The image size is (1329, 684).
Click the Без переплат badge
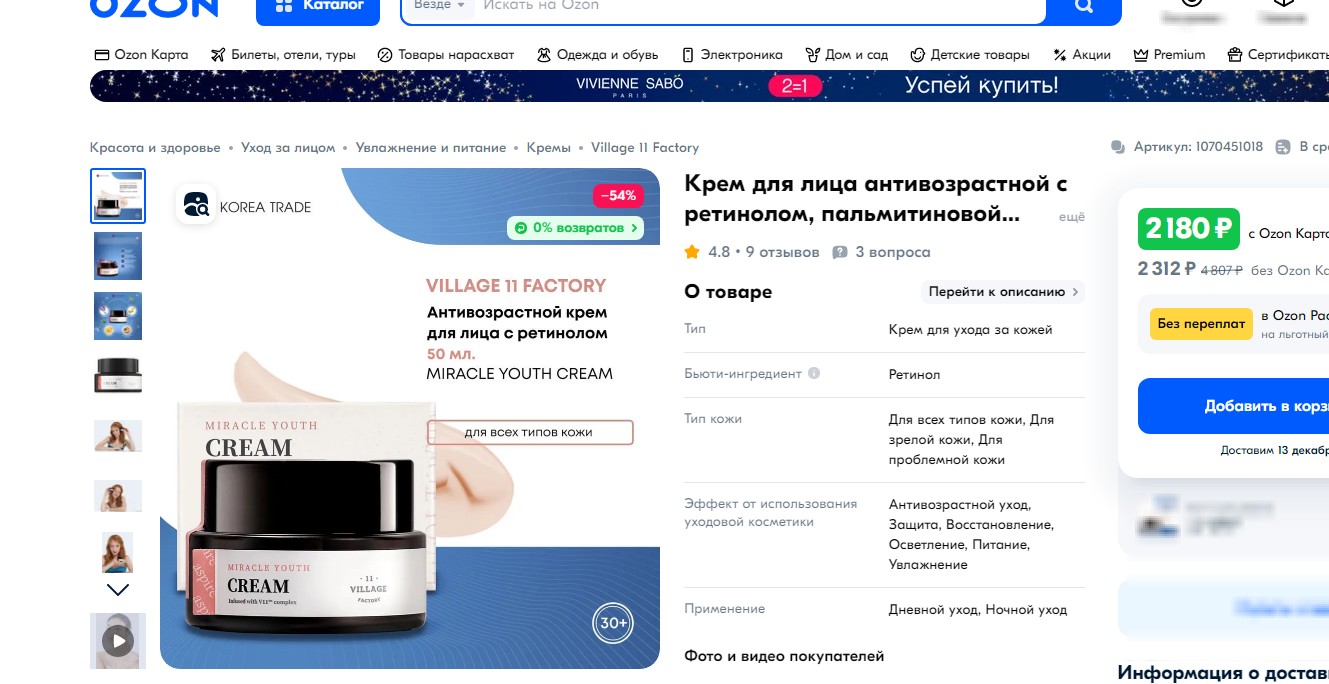click(1201, 324)
